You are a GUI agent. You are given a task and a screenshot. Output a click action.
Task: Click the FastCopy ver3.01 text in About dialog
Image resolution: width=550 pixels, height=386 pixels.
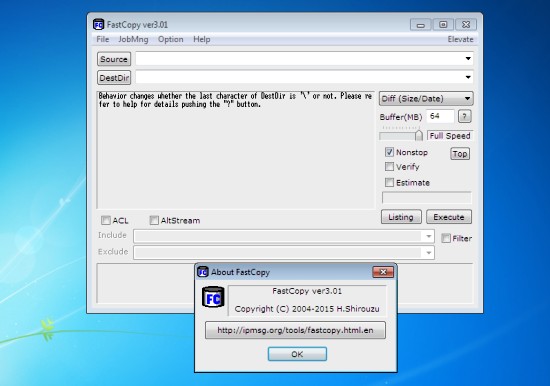(x=307, y=291)
